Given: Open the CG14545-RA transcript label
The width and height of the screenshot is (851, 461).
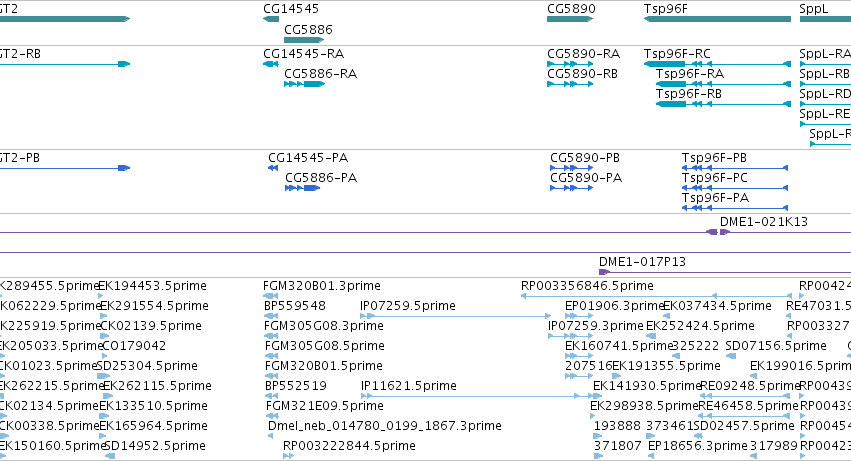Looking at the screenshot, I should coord(303,54).
